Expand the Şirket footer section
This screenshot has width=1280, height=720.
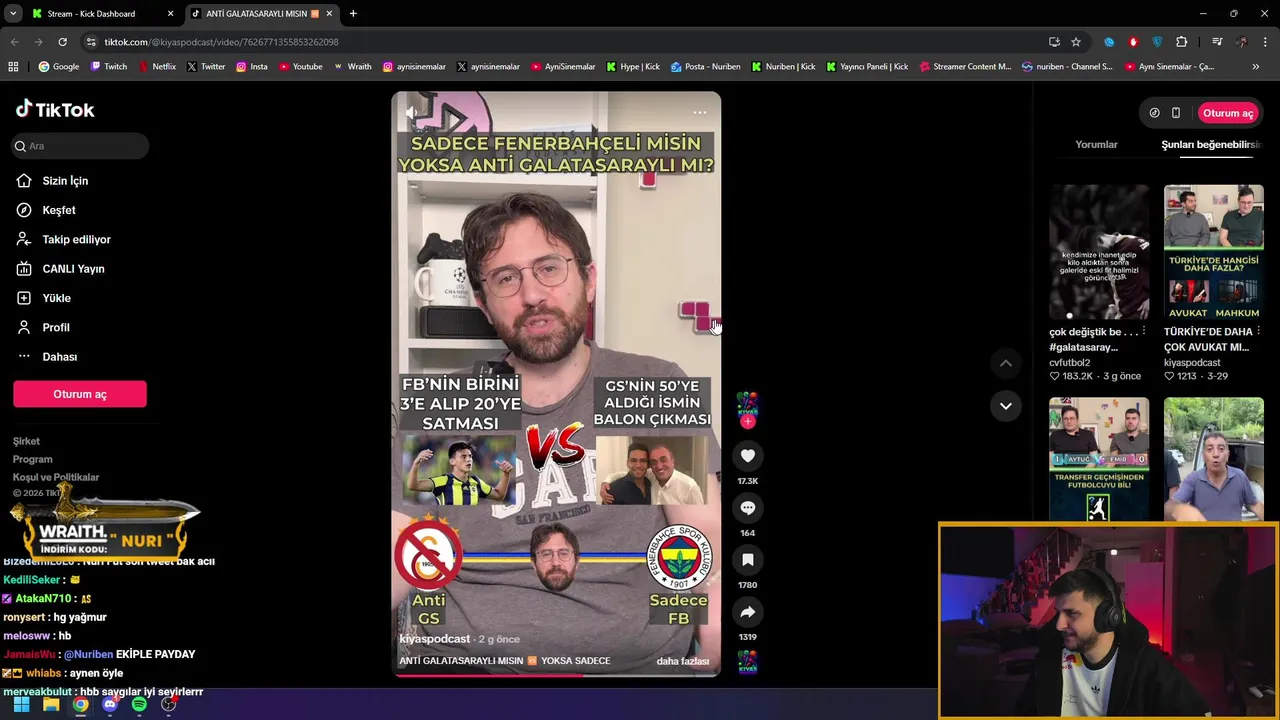[27, 441]
